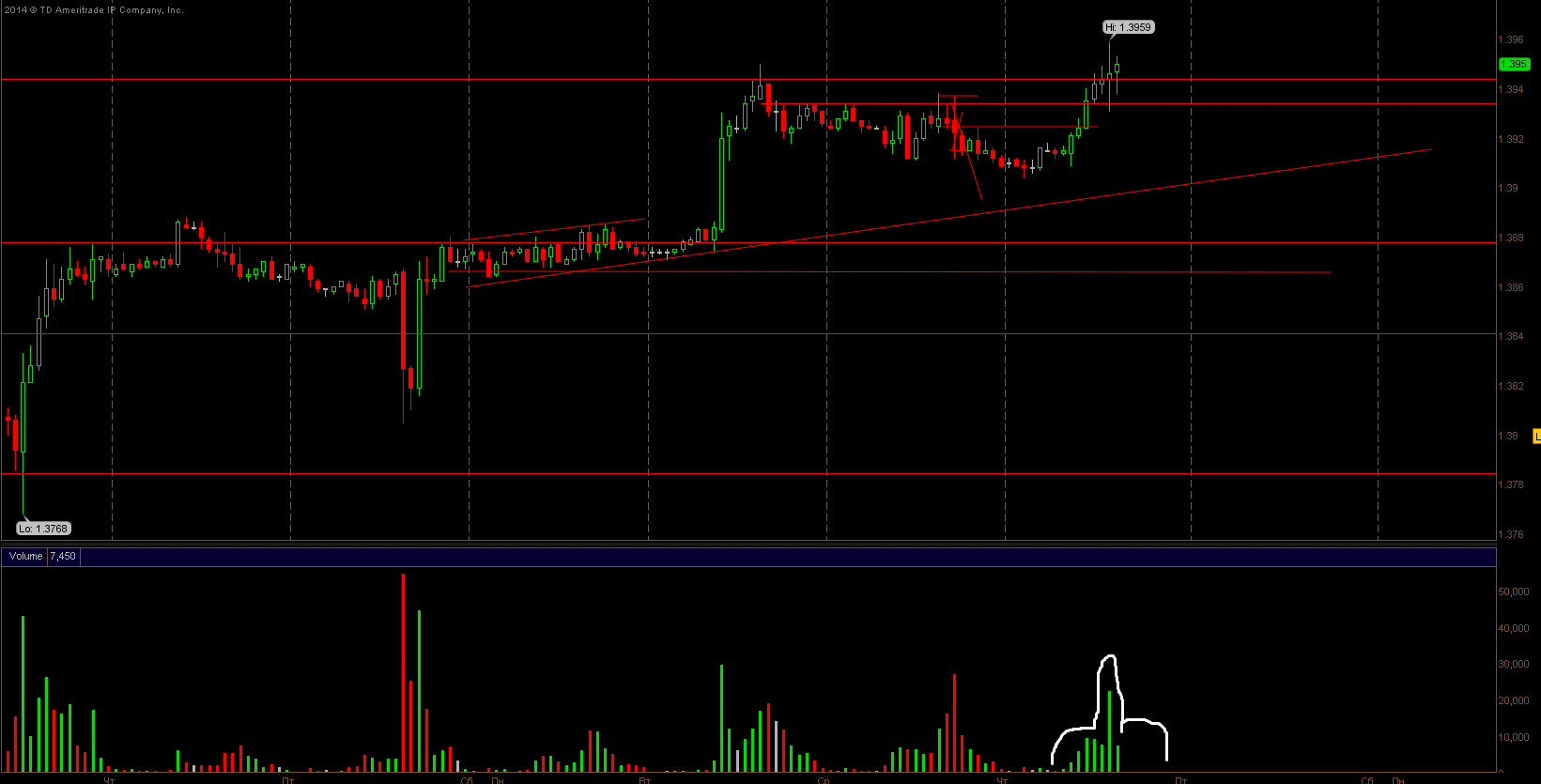Screen dimensions: 1541x784
Task: Click the dark blue Volume panel header bar
Action: [748, 557]
